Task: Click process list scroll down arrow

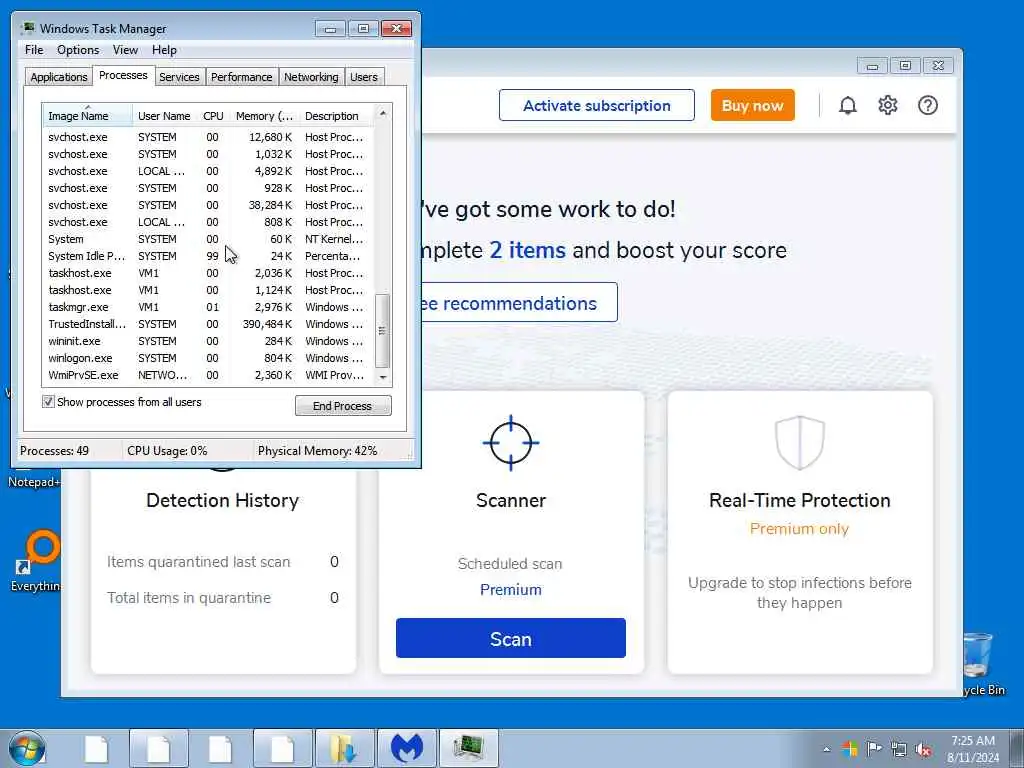Action: point(383,377)
